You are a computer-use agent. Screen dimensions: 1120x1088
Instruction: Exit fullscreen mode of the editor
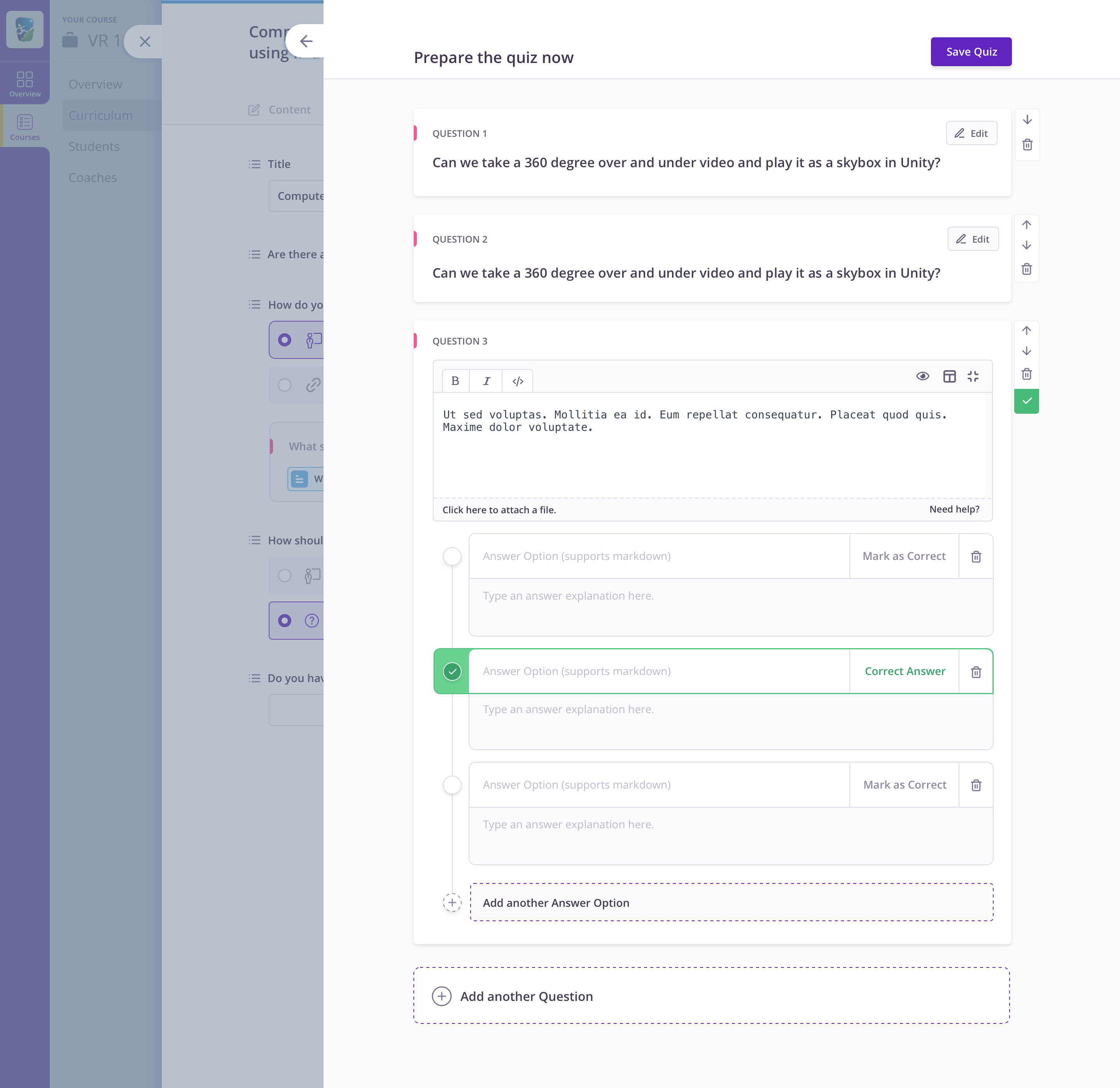pos(973,376)
